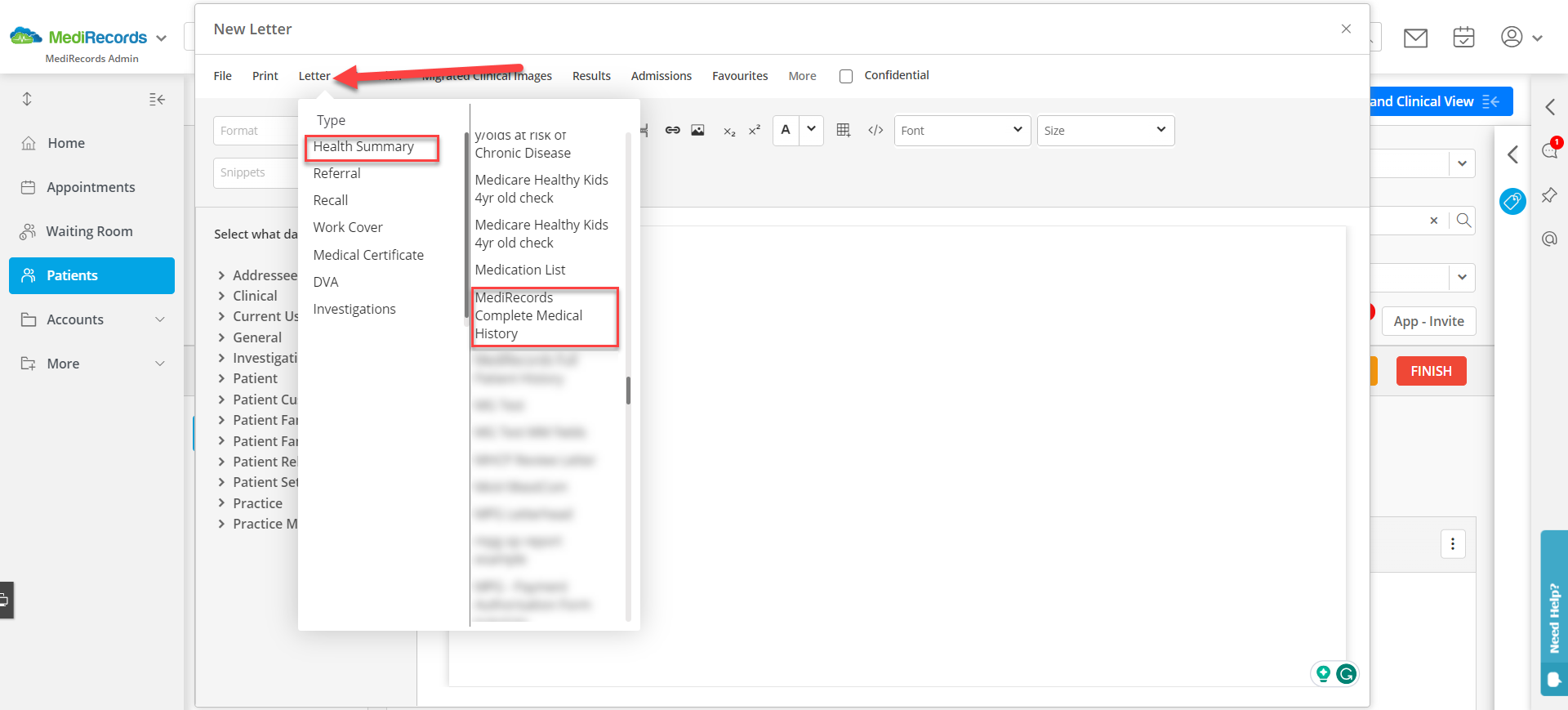
Task: Click the Clinical View button
Action: [1441, 101]
